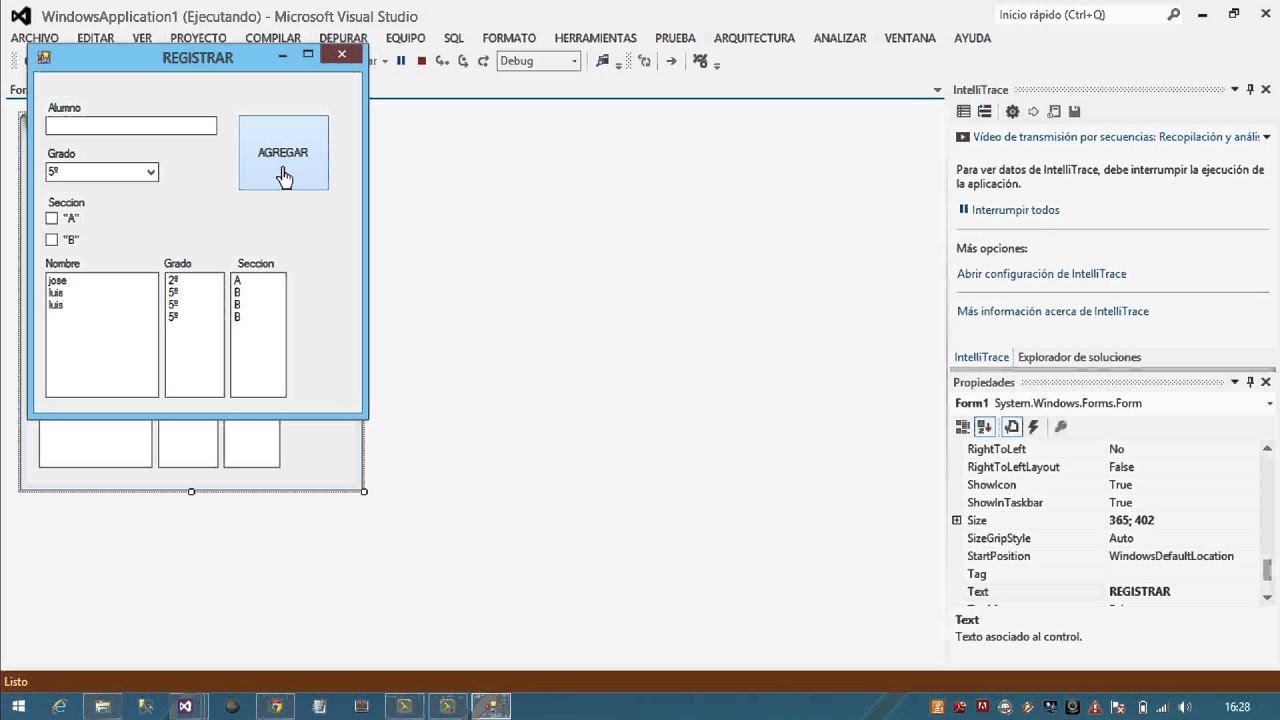
Task: Open the Propiedades panel options arrow
Action: tap(1235, 382)
